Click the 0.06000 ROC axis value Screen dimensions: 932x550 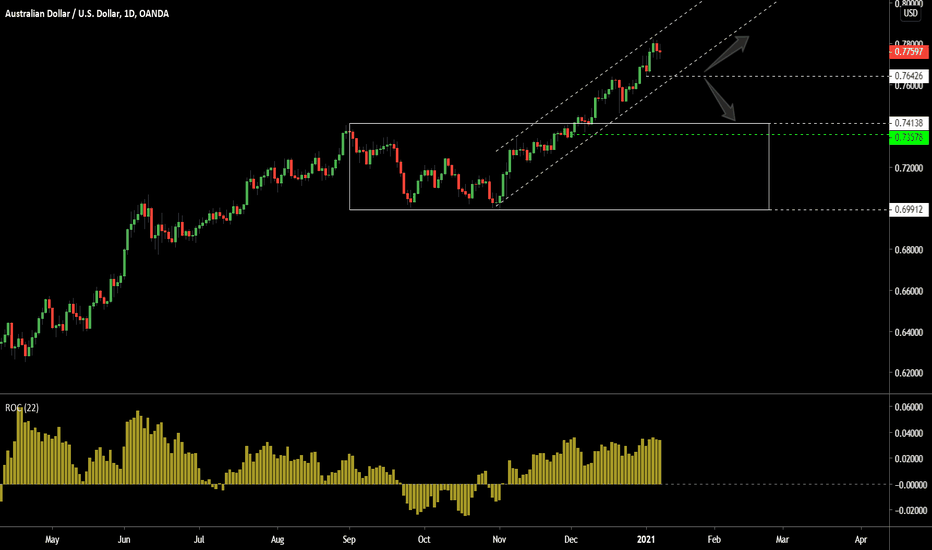909,407
